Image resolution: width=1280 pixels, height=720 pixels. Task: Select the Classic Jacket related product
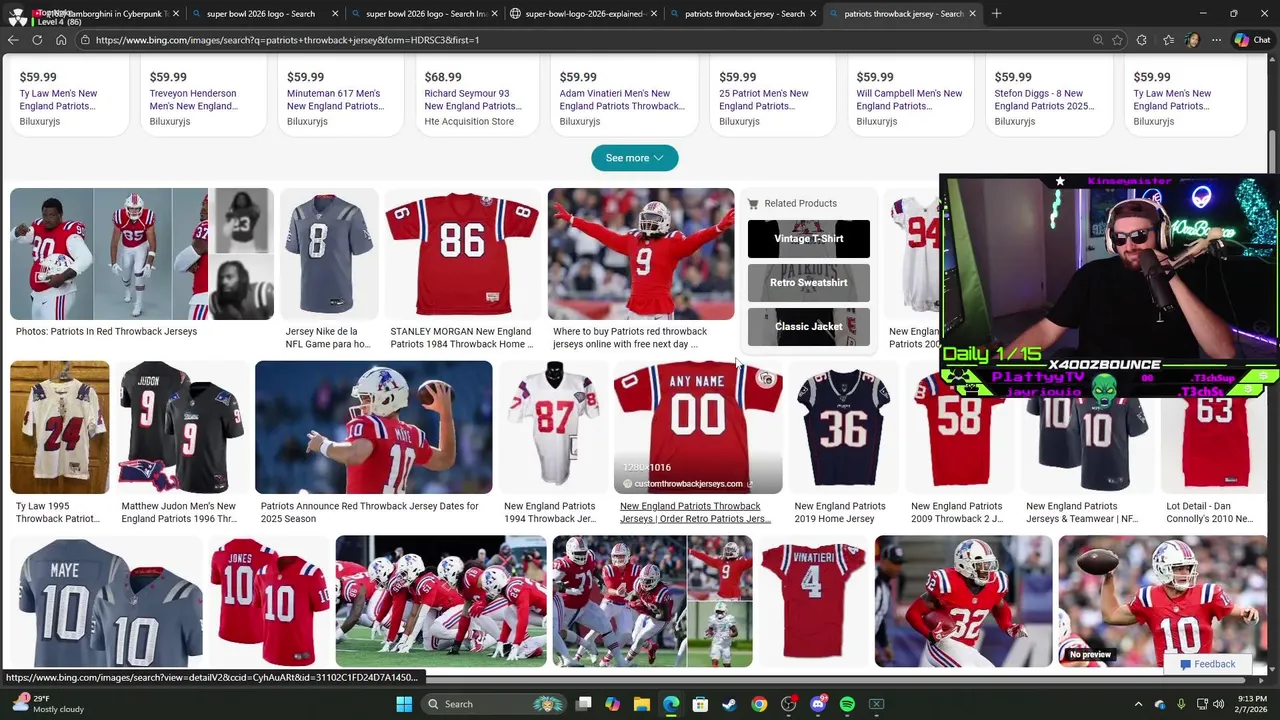(x=809, y=326)
